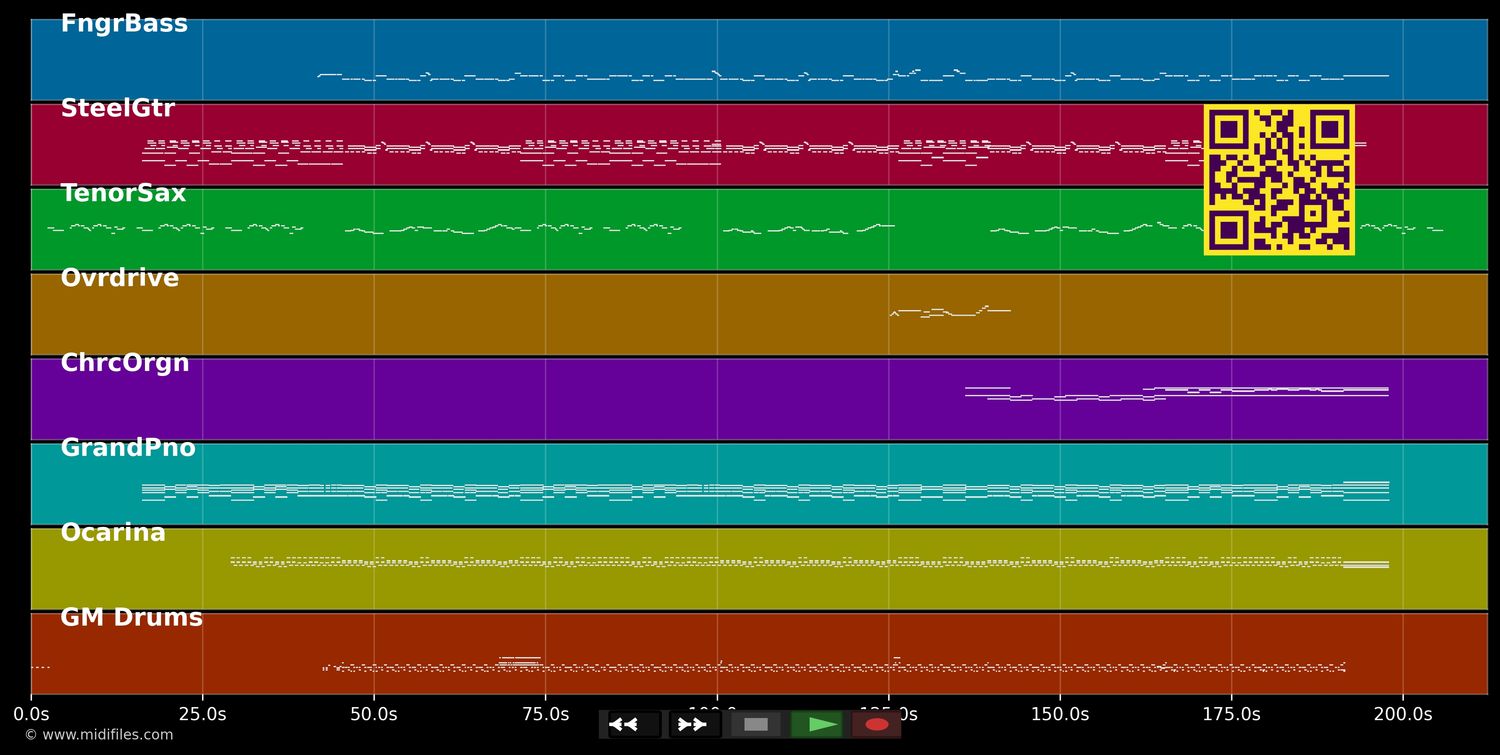Select the ChrcOrgn track label
The height and width of the screenshot is (755, 1500).
124,364
